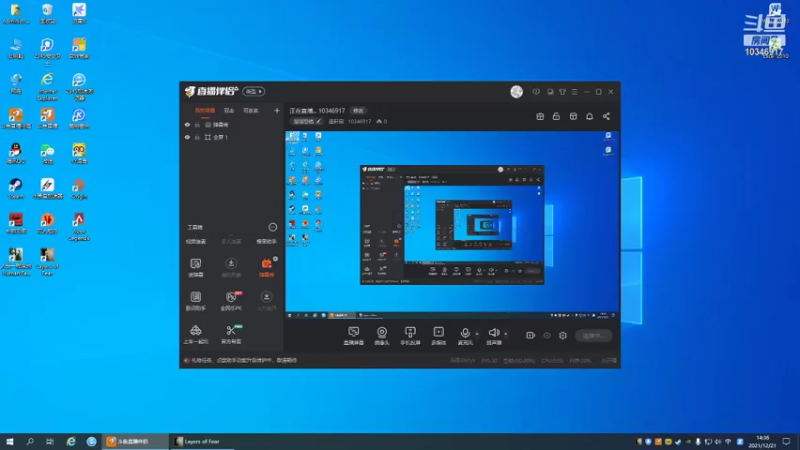Add a new scene with the plus icon
800x450 pixels.
277,110
